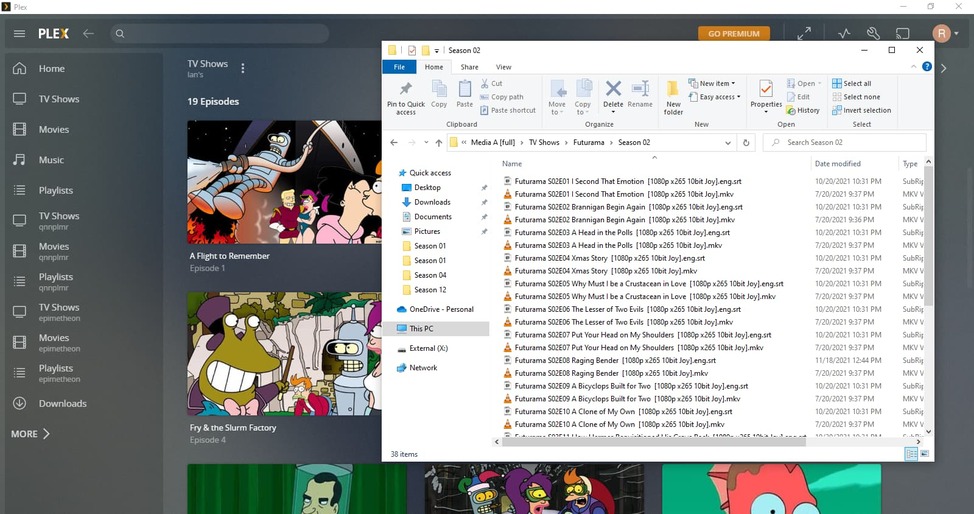Expand MORE in Plex sidebar
Image resolution: width=974 pixels, height=514 pixels.
click(30, 434)
